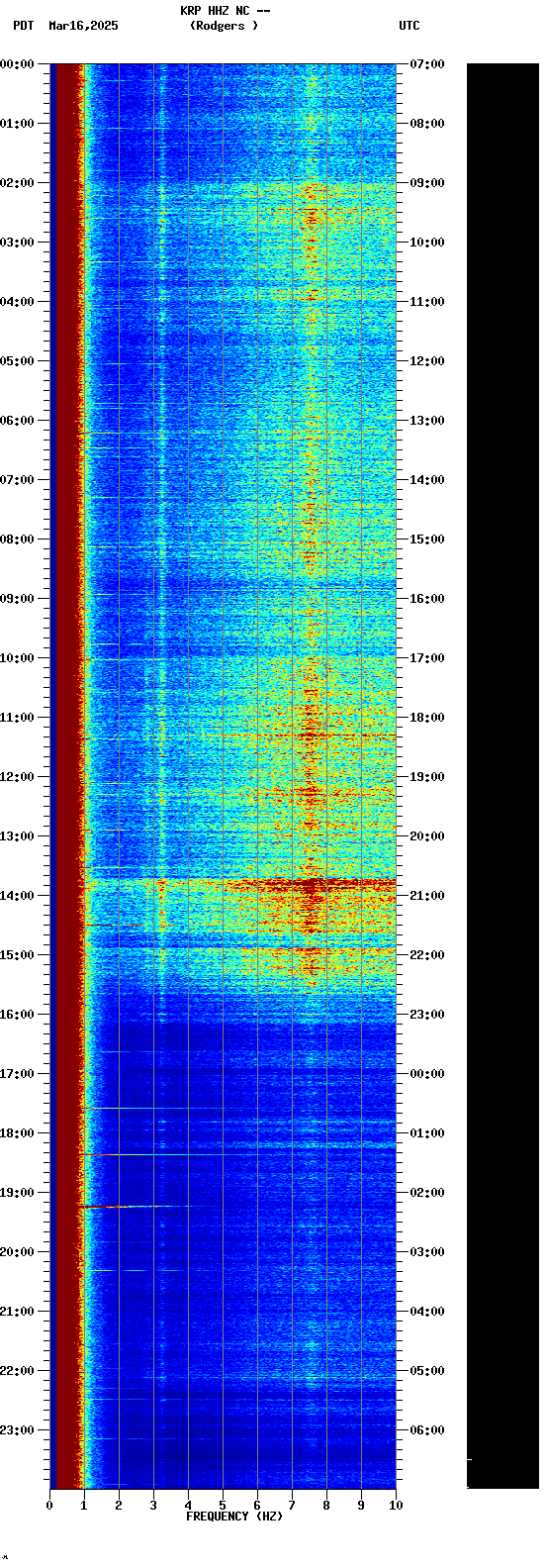Screen dimensions: 546x1568
Task: Click the UTC time label "14:00"
Action: tap(427, 480)
